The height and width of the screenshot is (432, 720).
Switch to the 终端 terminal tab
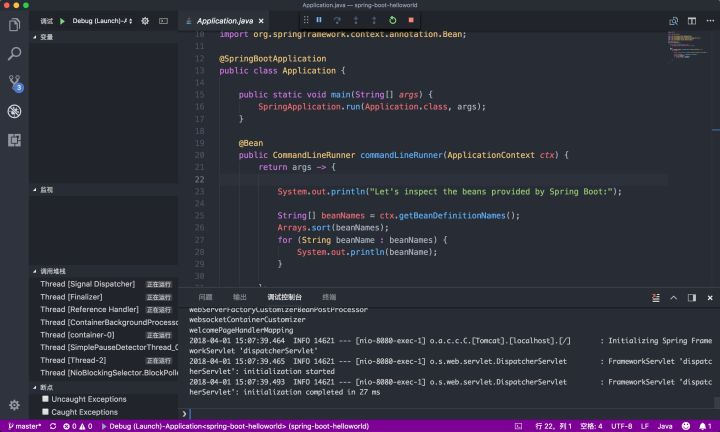pos(329,297)
